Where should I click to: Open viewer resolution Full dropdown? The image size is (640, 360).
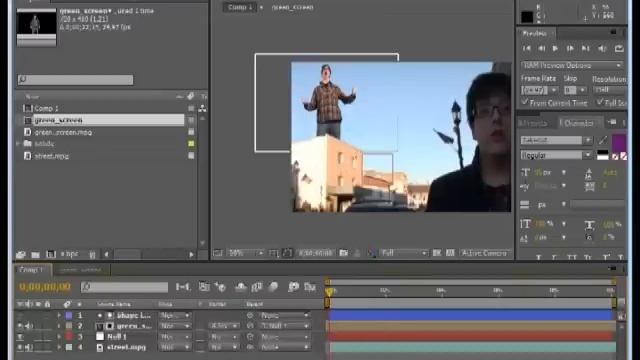(404, 253)
